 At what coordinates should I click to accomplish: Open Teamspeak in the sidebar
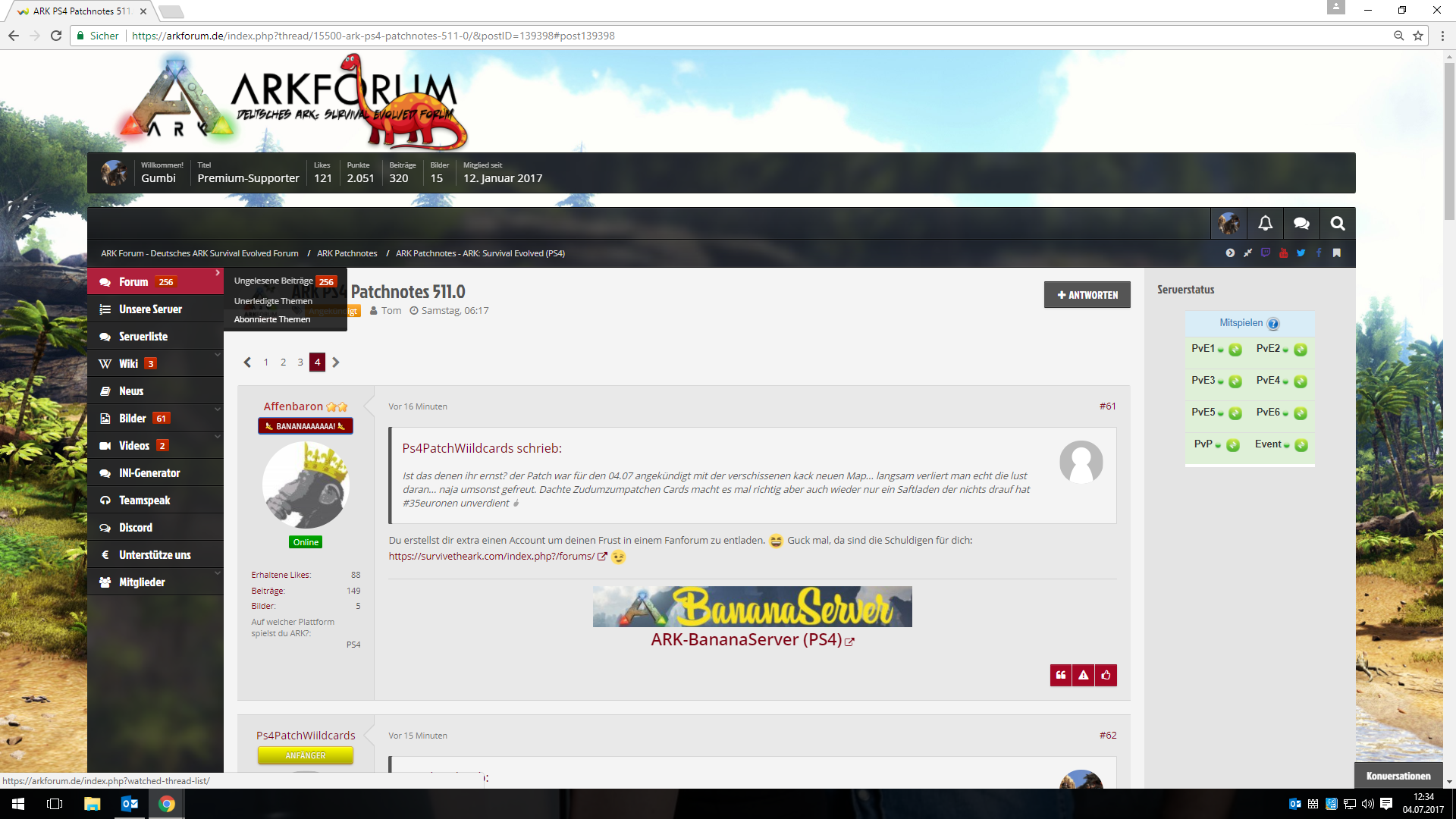pos(155,500)
